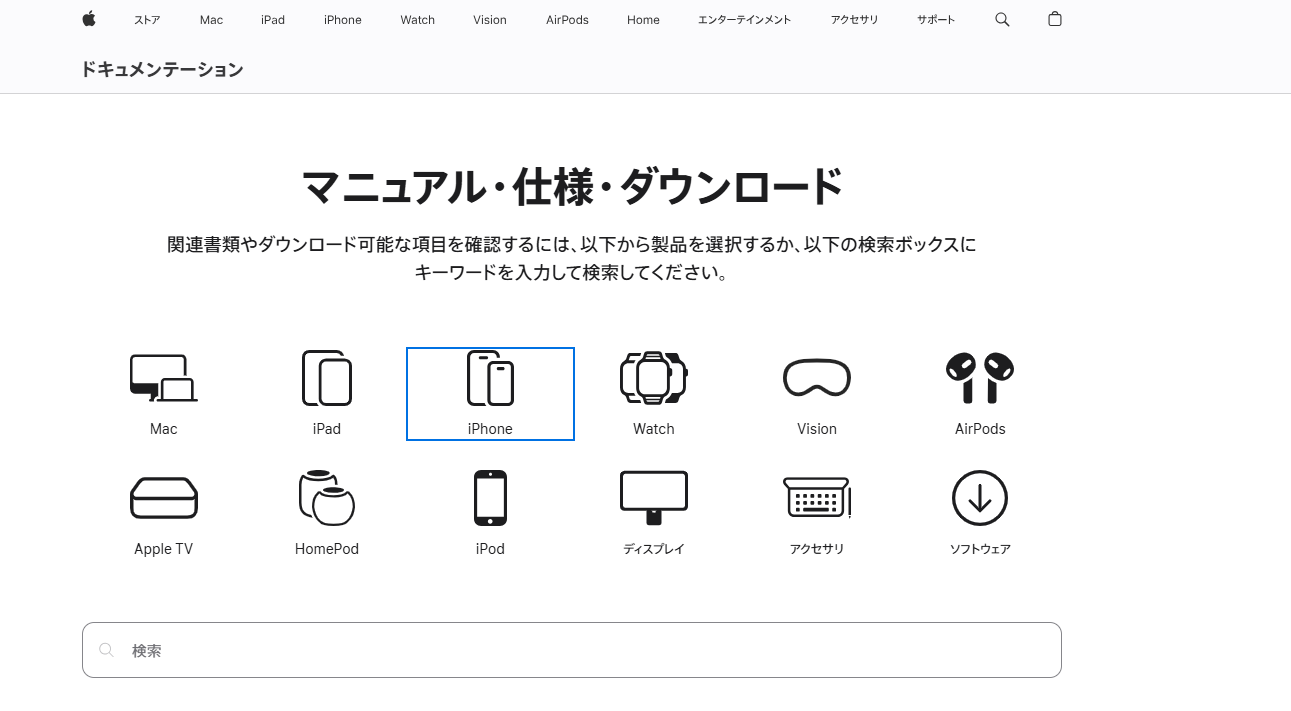Open Vision in the top navigation menu
Viewport: 1291px width, 711px height.
coord(490,20)
